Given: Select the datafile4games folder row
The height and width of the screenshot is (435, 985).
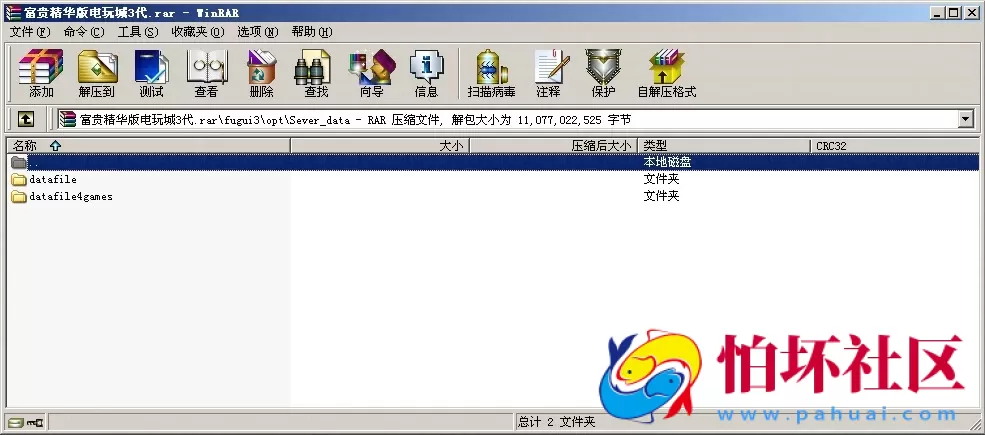Looking at the screenshot, I should [492, 196].
